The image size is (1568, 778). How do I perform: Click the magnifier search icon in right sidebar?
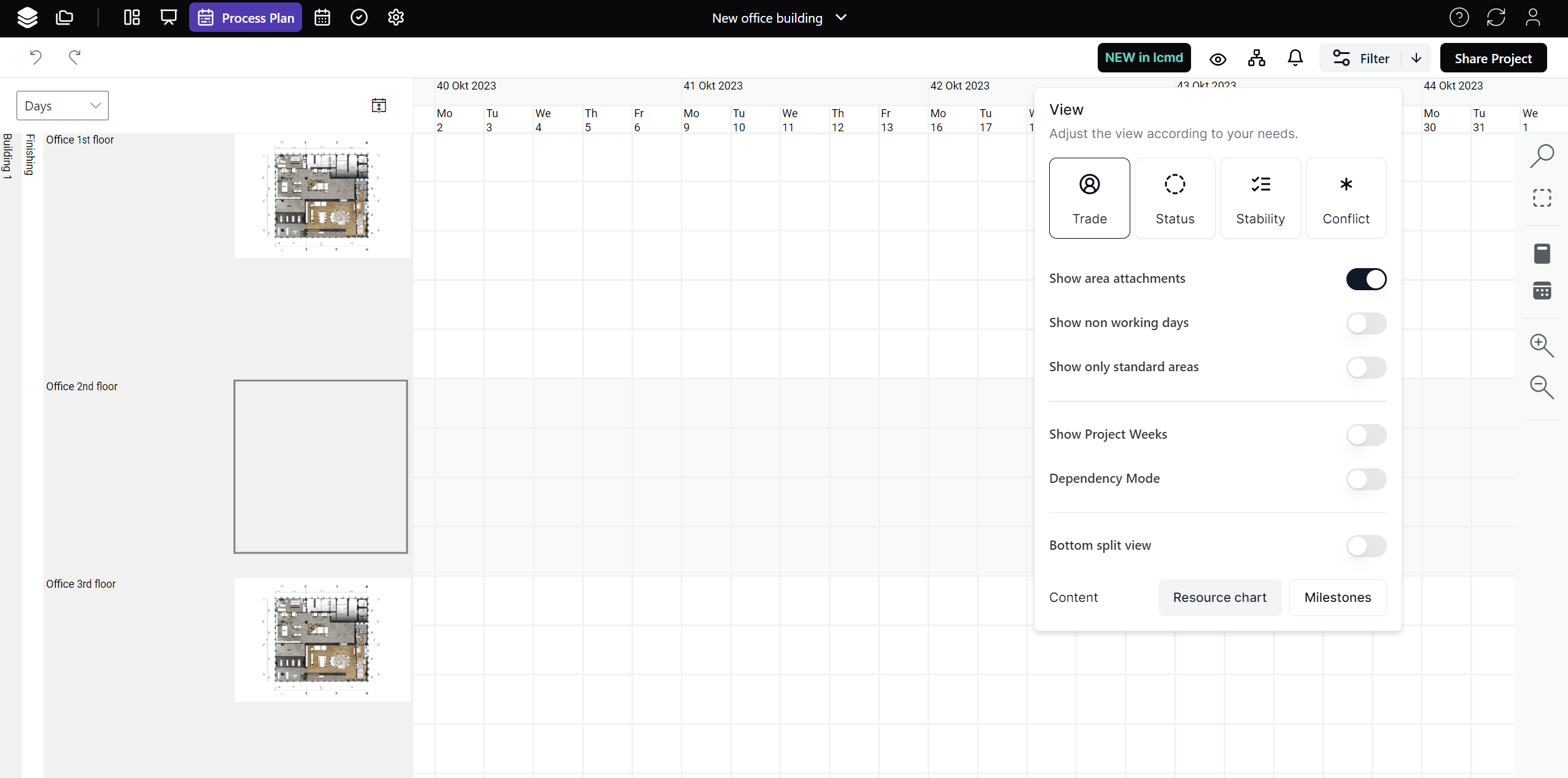pyautogui.click(x=1542, y=156)
